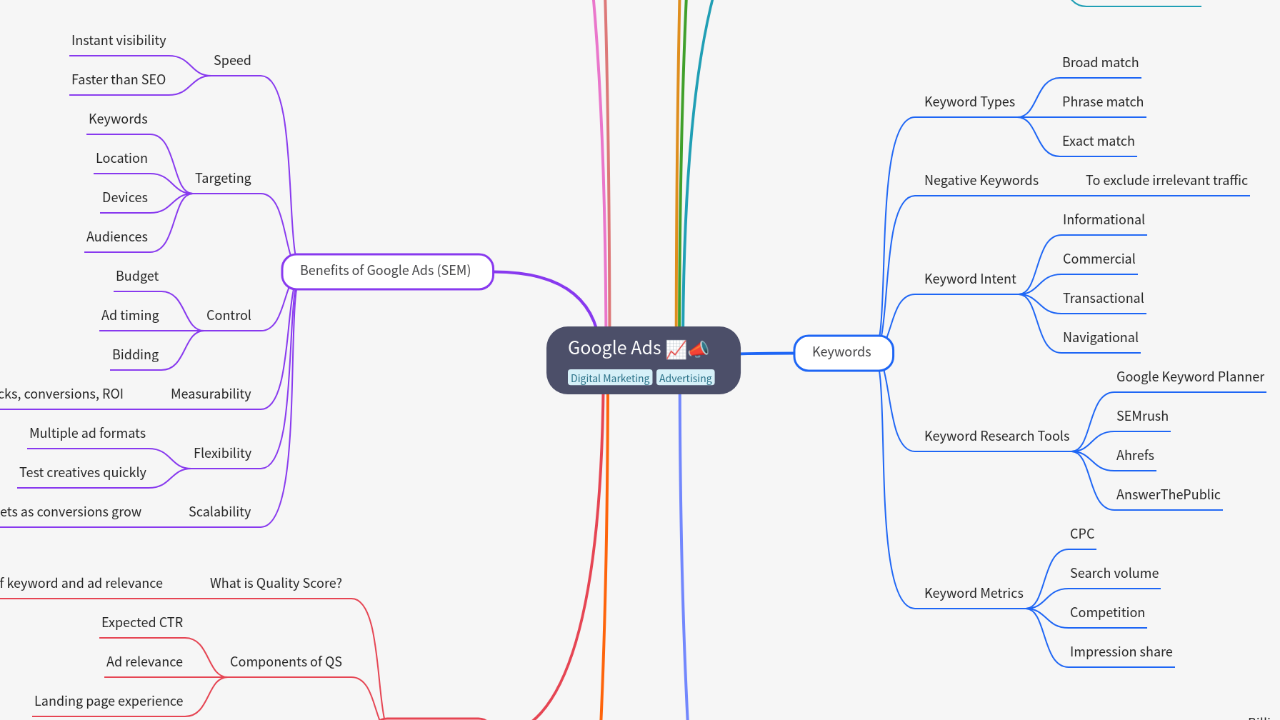Click the Impression share leaf

(1120, 652)
